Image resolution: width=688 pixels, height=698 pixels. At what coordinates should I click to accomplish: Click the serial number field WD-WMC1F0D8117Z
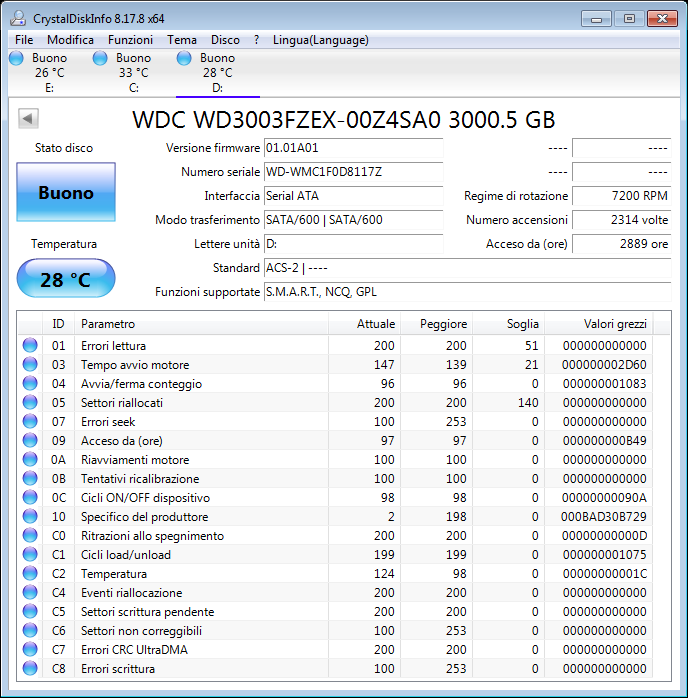pyautogui.click(x=353, y=172)
